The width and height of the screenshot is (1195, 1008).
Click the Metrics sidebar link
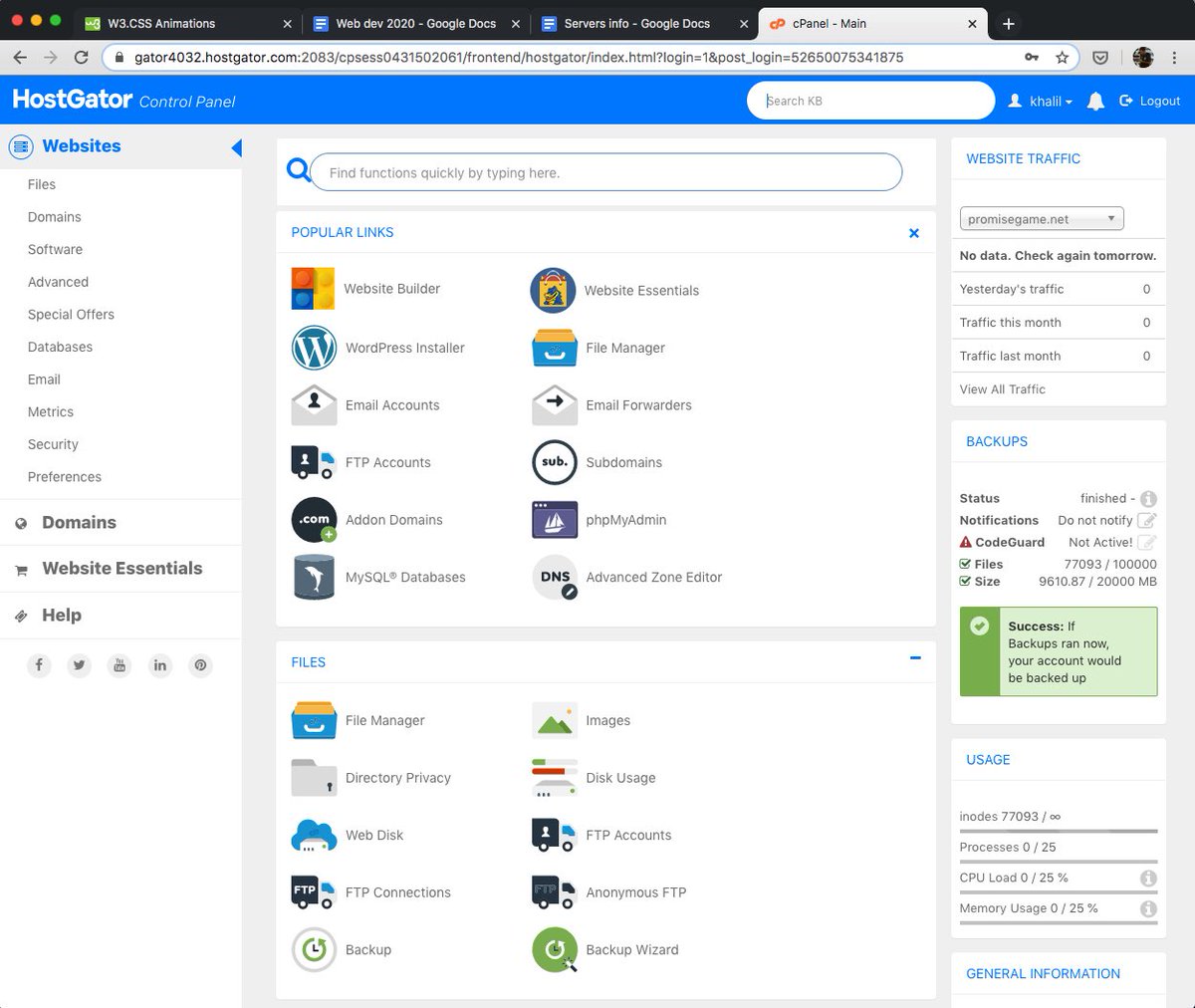pyautogui.click(x=51, y=411)
